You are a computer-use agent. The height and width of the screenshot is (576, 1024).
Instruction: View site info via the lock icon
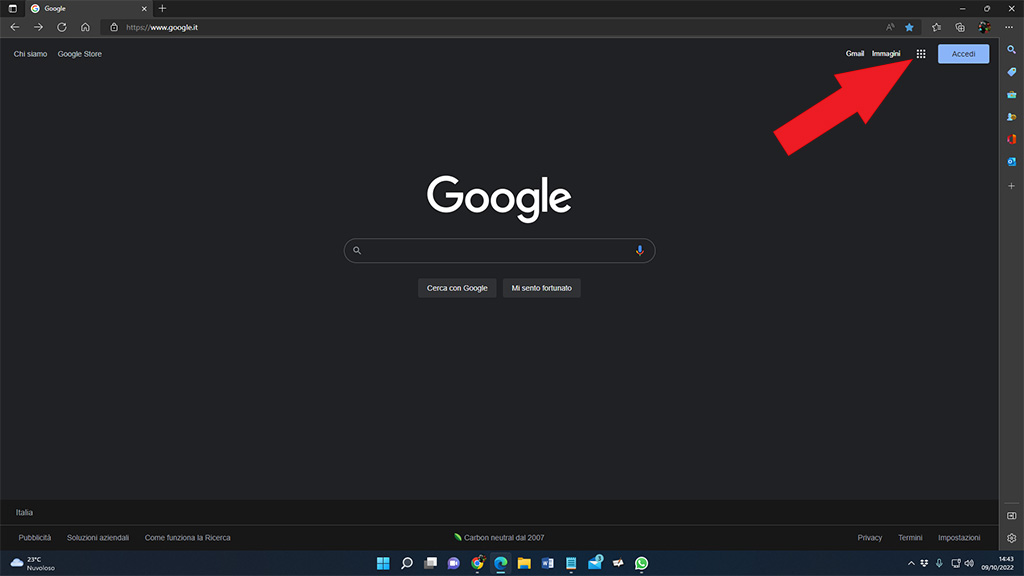coord(114,27)
